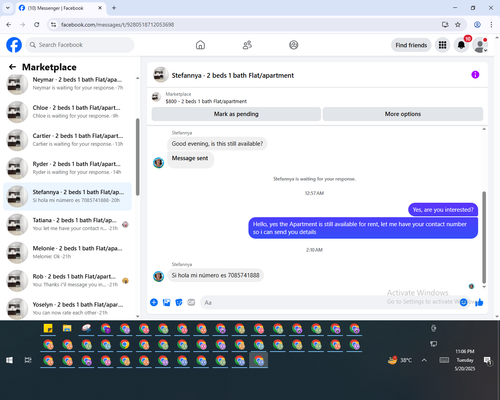Open emoji picker in message box

coord(463,302)
